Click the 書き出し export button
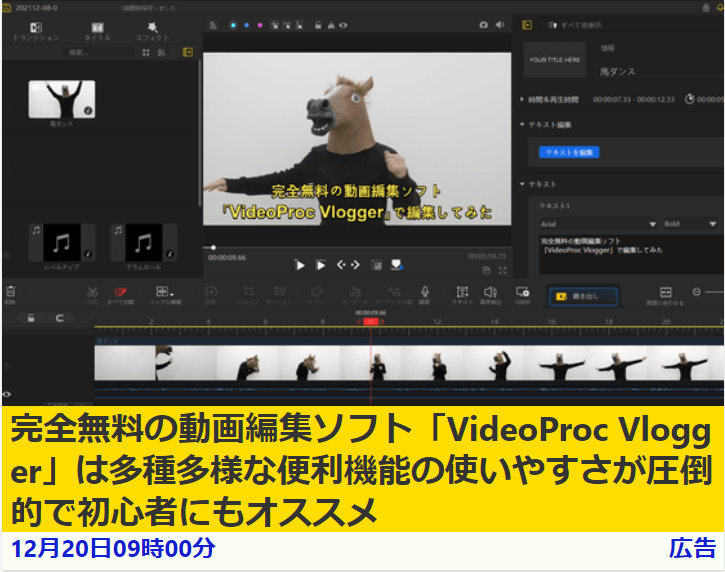The height and width of the screenshot is (572, 725). coord(583,296)
